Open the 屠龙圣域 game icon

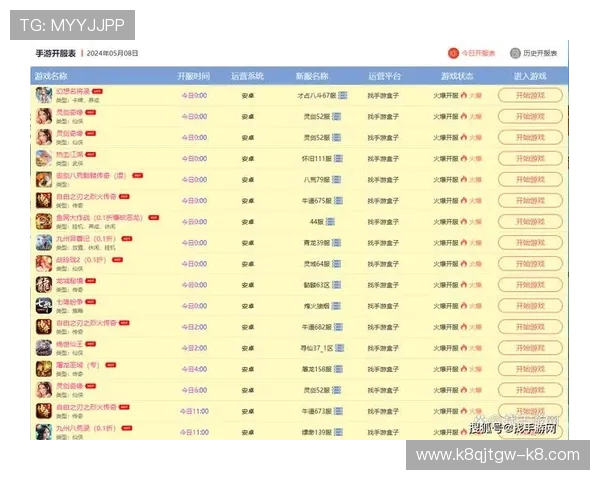click(44, 369)
